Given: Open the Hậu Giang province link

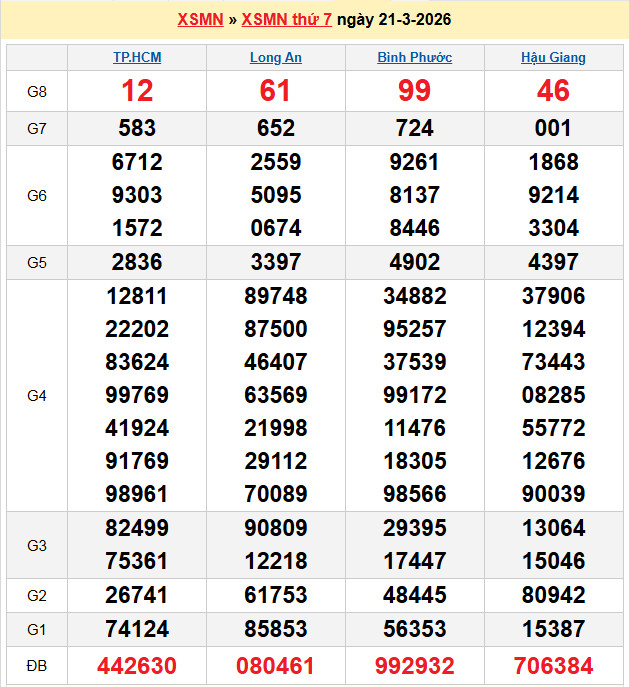Looking at the screenshot, I should pos(553,58).
